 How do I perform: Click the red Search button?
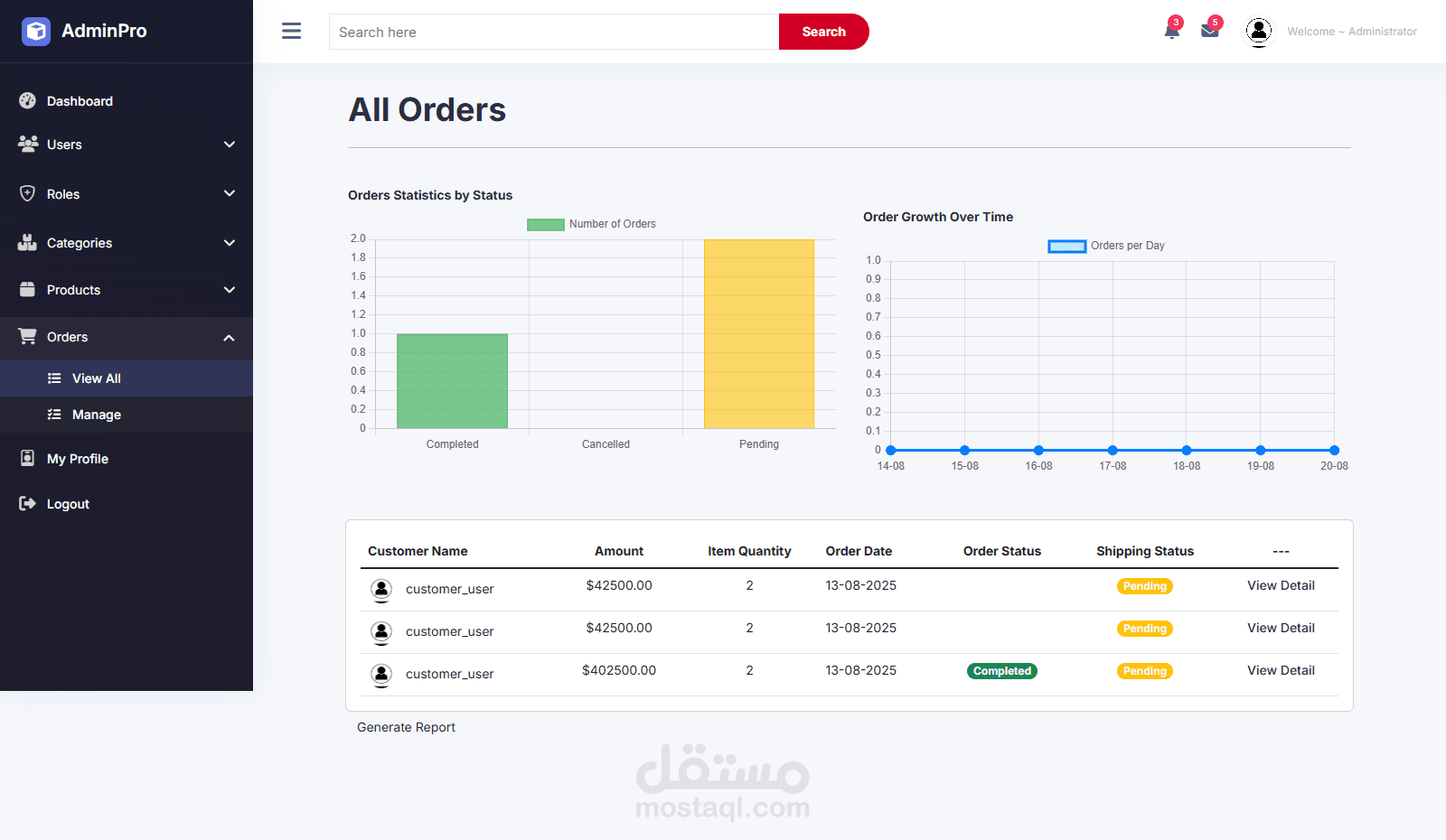[824, 32]
